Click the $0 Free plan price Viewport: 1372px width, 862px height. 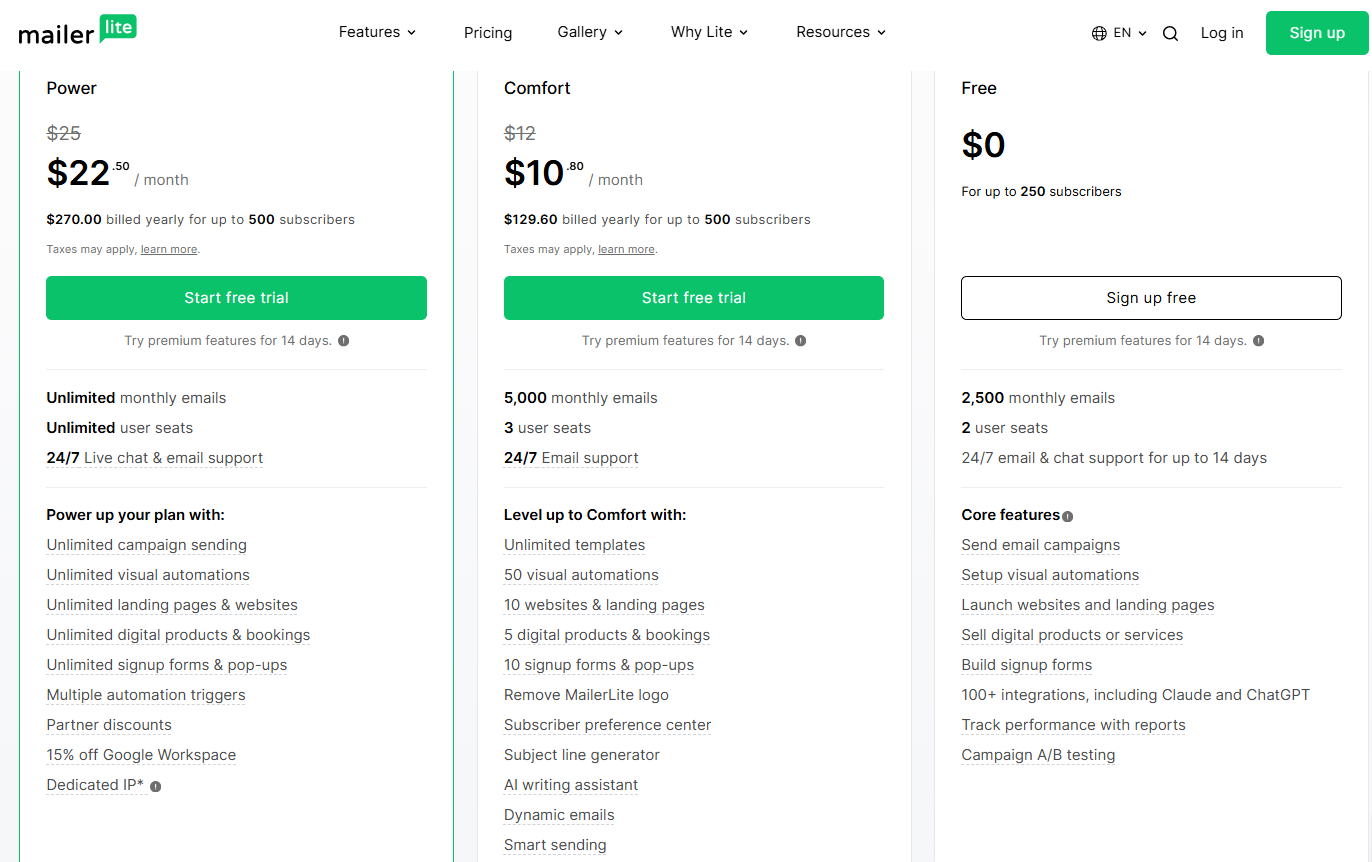pyautogui.click(x=983, y=145)
